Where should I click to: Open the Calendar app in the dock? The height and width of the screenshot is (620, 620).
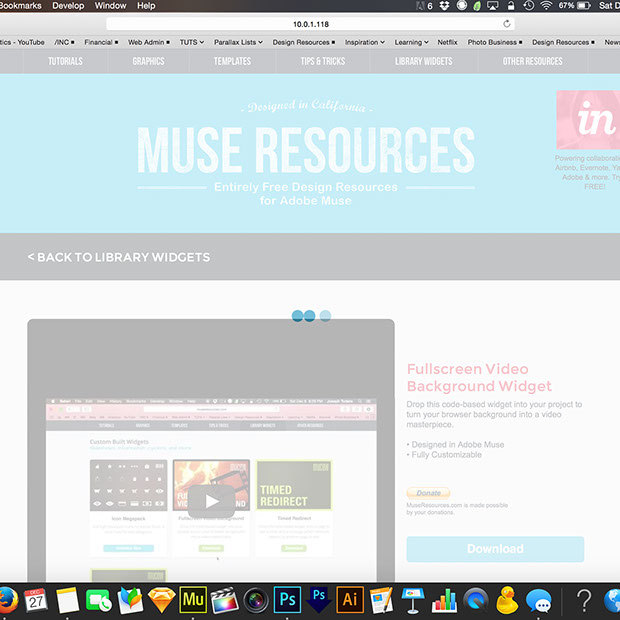pos(36,599)
